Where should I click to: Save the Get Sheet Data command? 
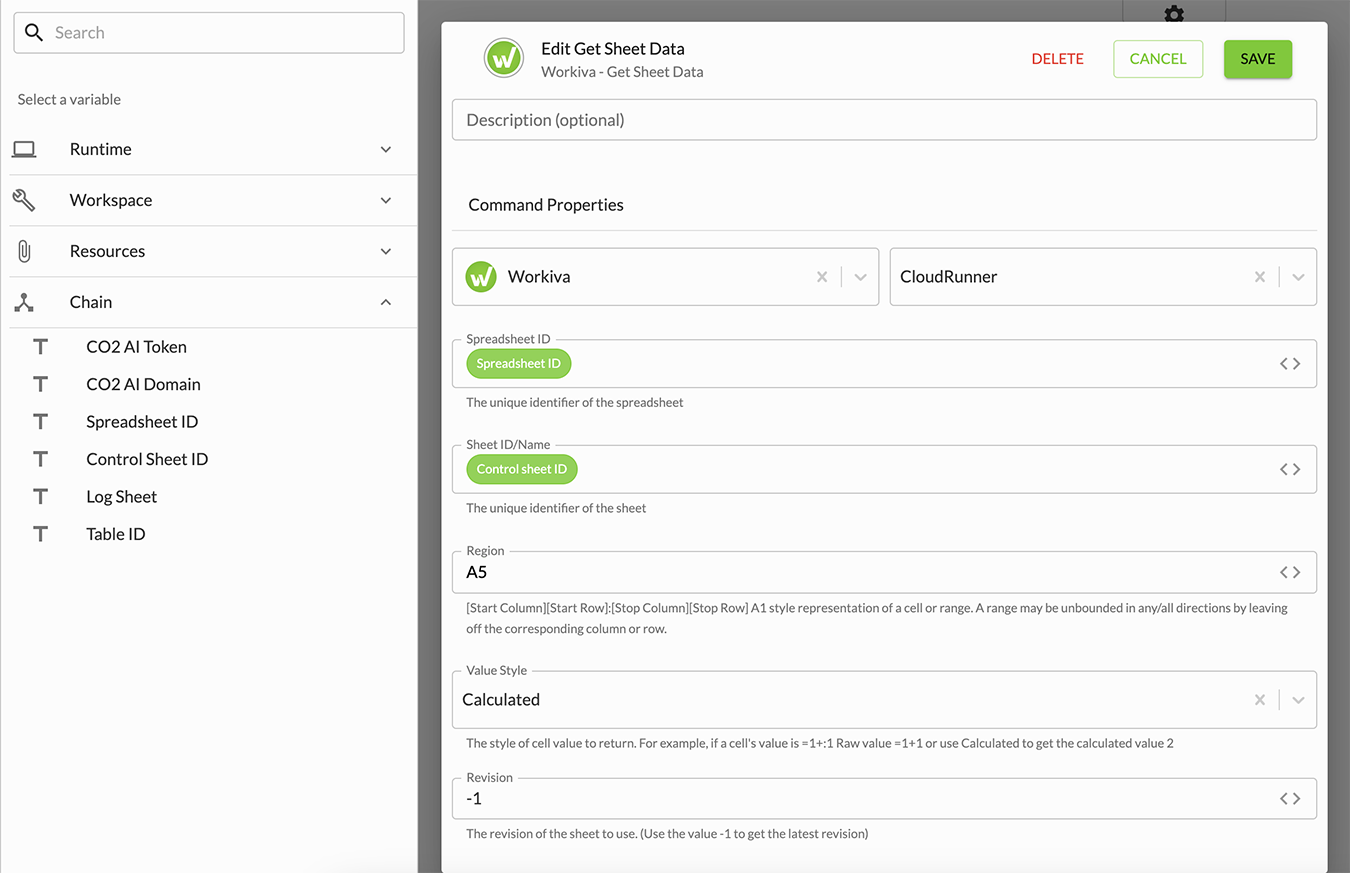point(1258,59)
